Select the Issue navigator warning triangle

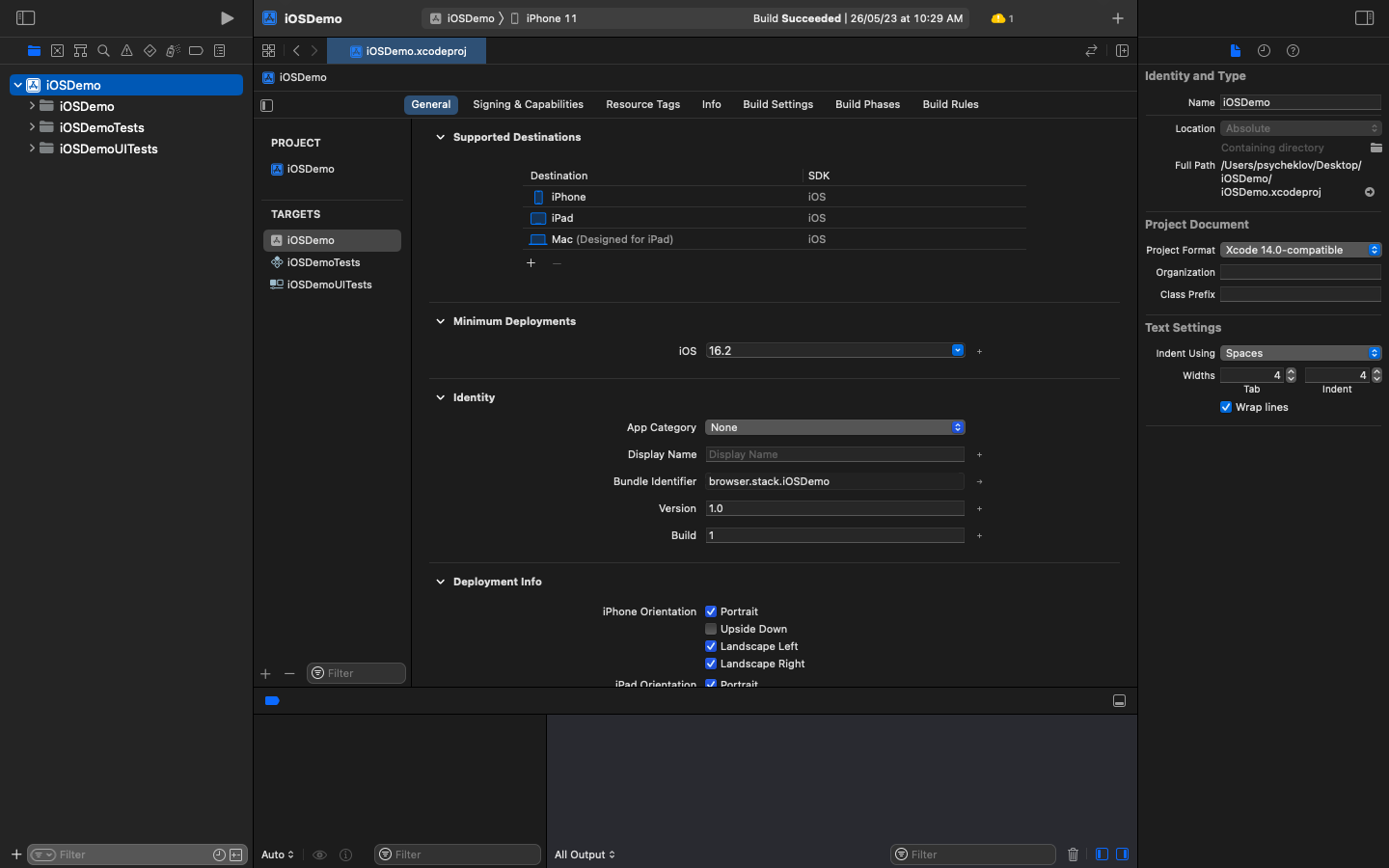(126, 50)
